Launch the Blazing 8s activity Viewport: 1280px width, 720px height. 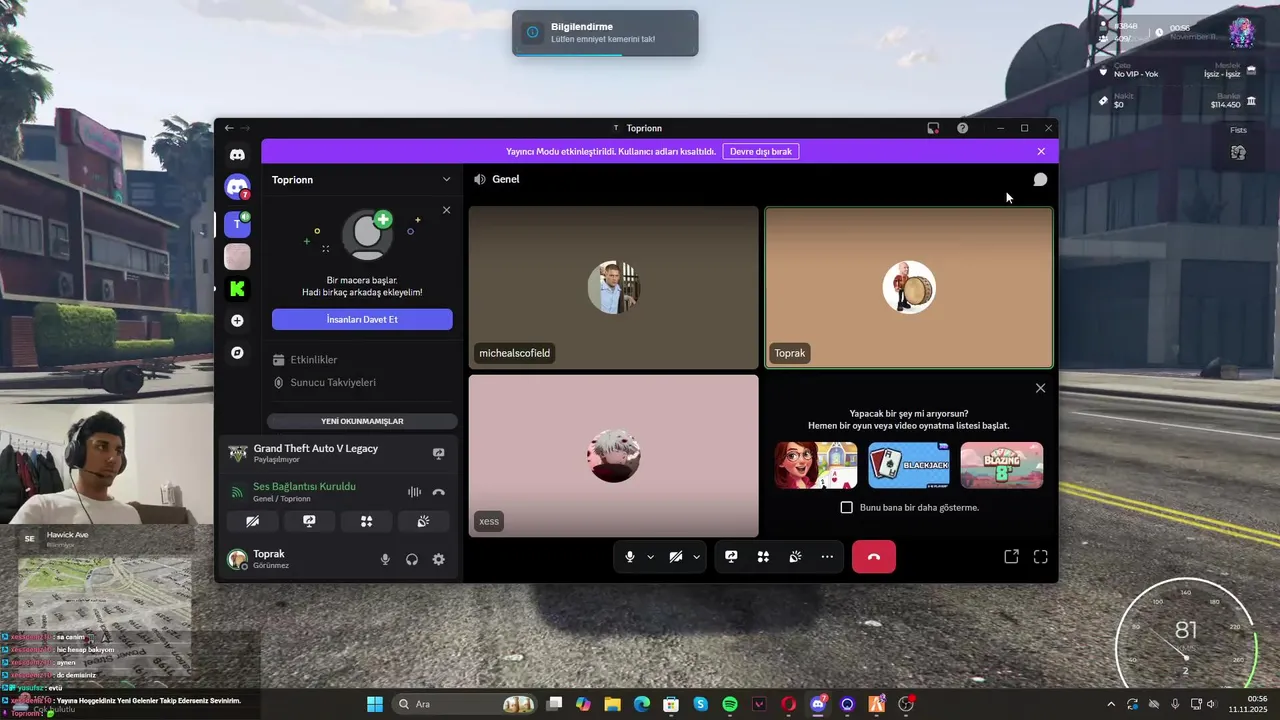pyautogui.click(x=1002, y=465)
